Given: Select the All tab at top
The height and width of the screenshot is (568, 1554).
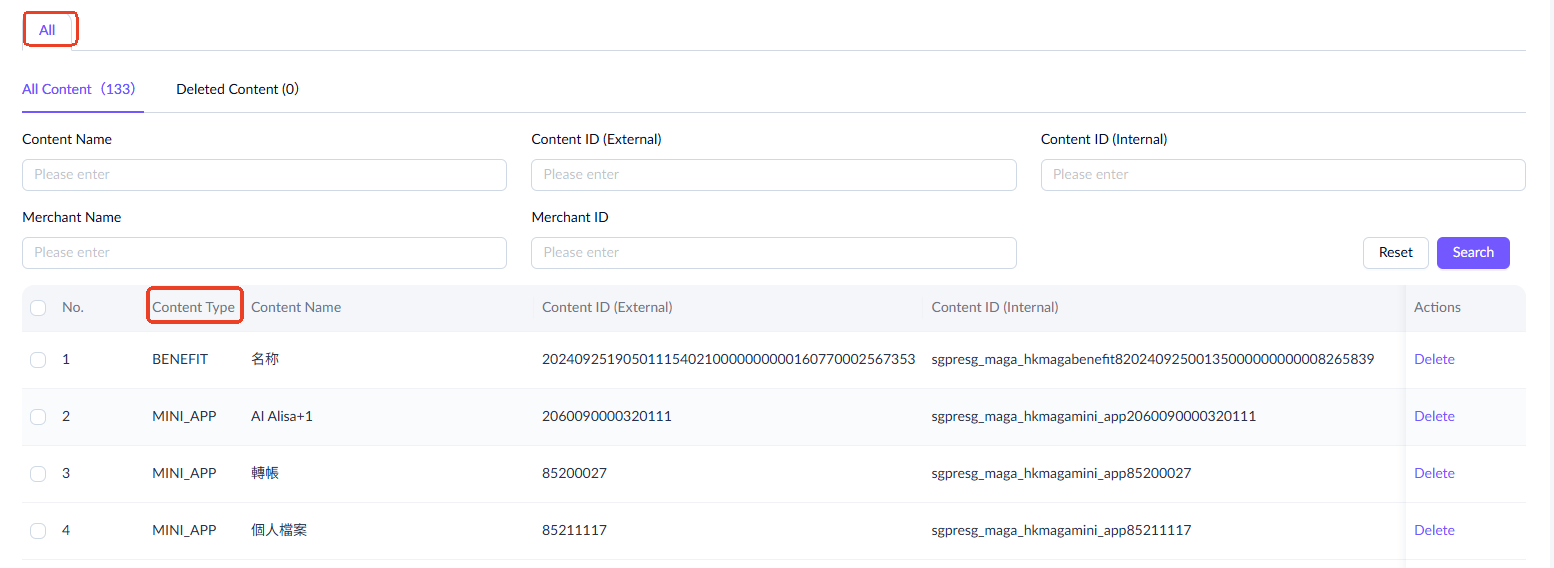Looking at the screenshot, I should 47,30.
